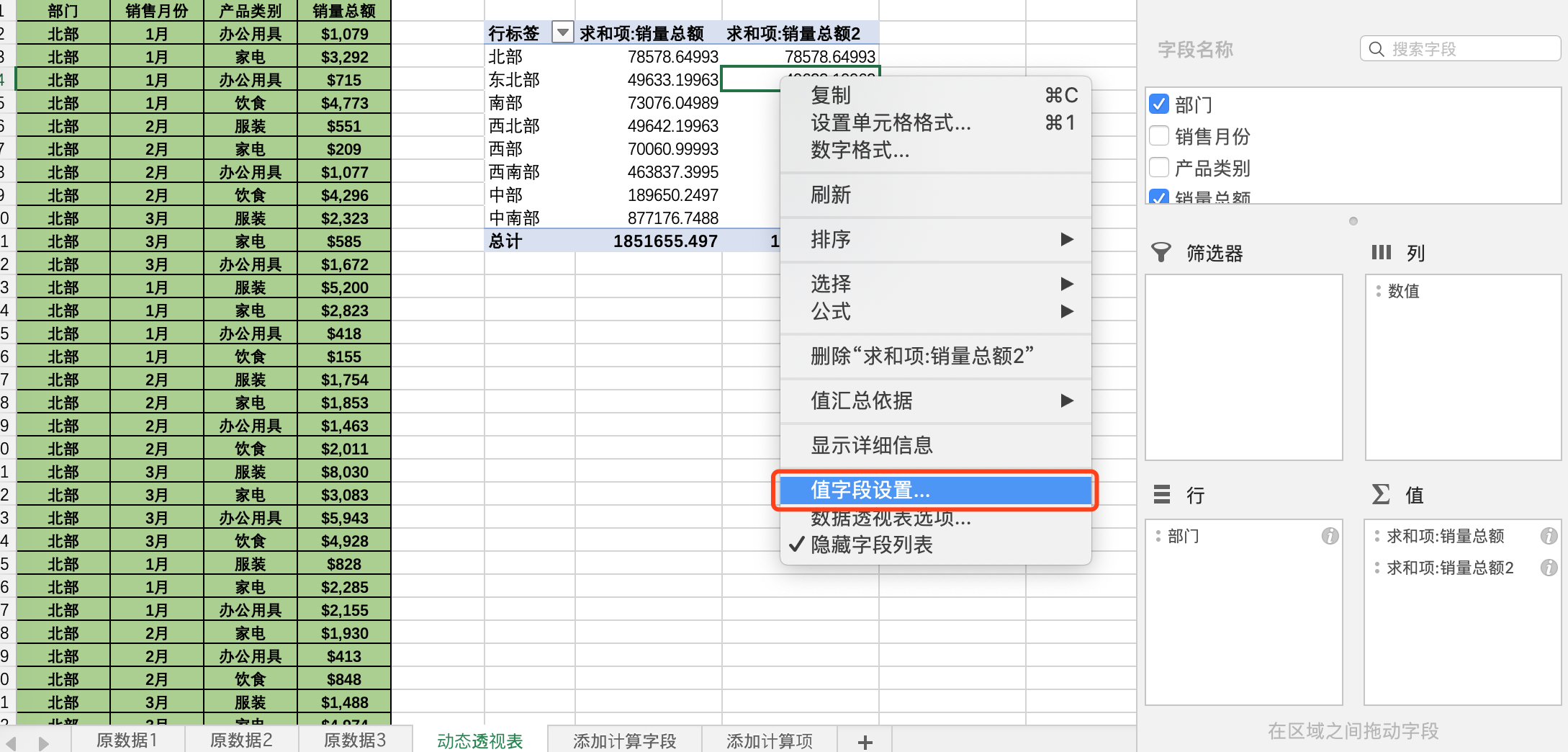Go to next sheet tab arrow
1568x752 pixels.
(43, 743)
